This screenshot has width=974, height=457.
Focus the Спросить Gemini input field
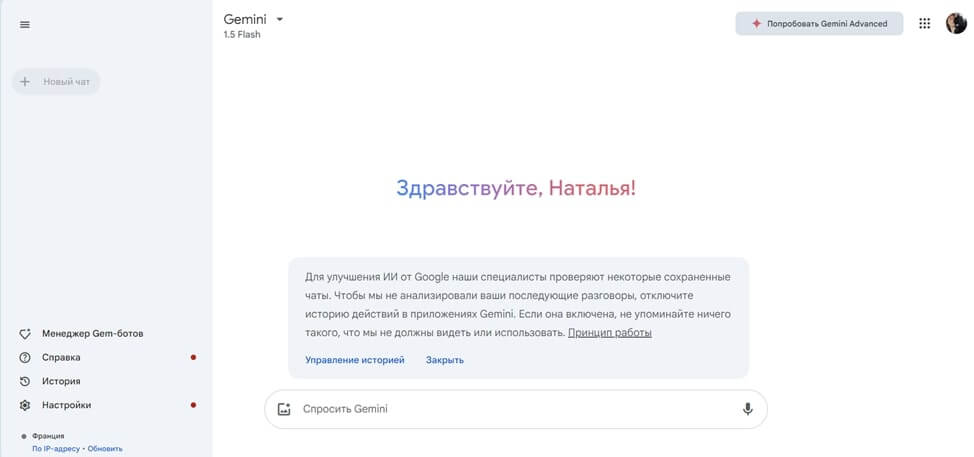[516, 409]
